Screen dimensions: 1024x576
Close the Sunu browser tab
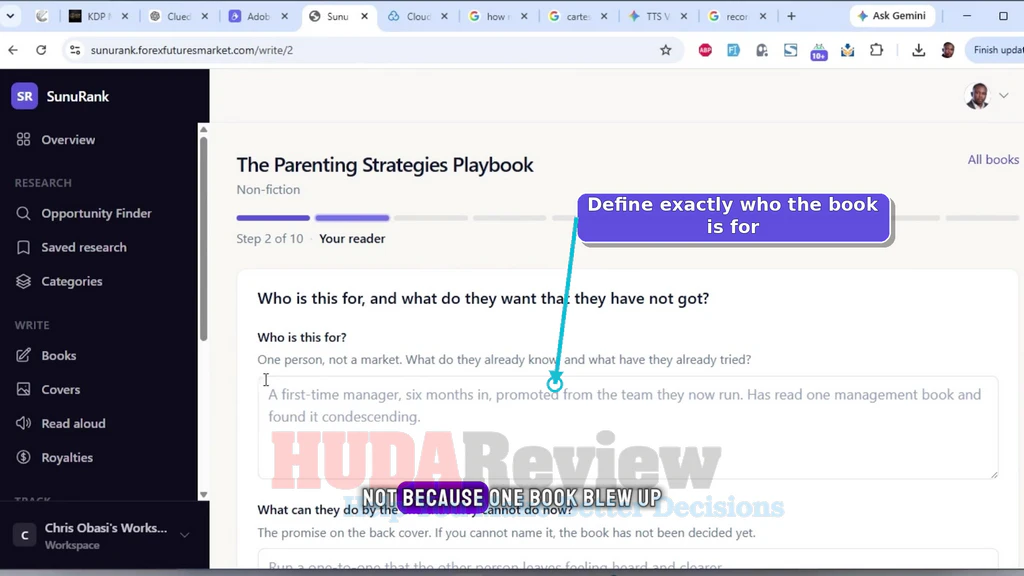(364, 16)
